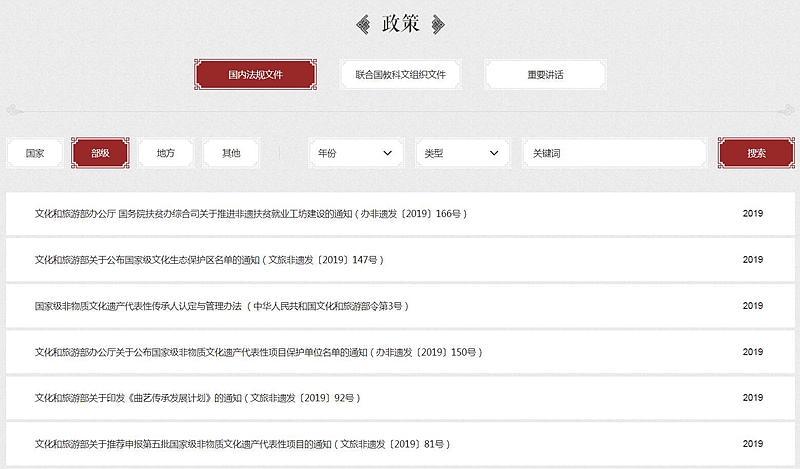800x469 pixels.
Task: Click year 2019 in the 150号 row
Action: click(x=753, y=352)
